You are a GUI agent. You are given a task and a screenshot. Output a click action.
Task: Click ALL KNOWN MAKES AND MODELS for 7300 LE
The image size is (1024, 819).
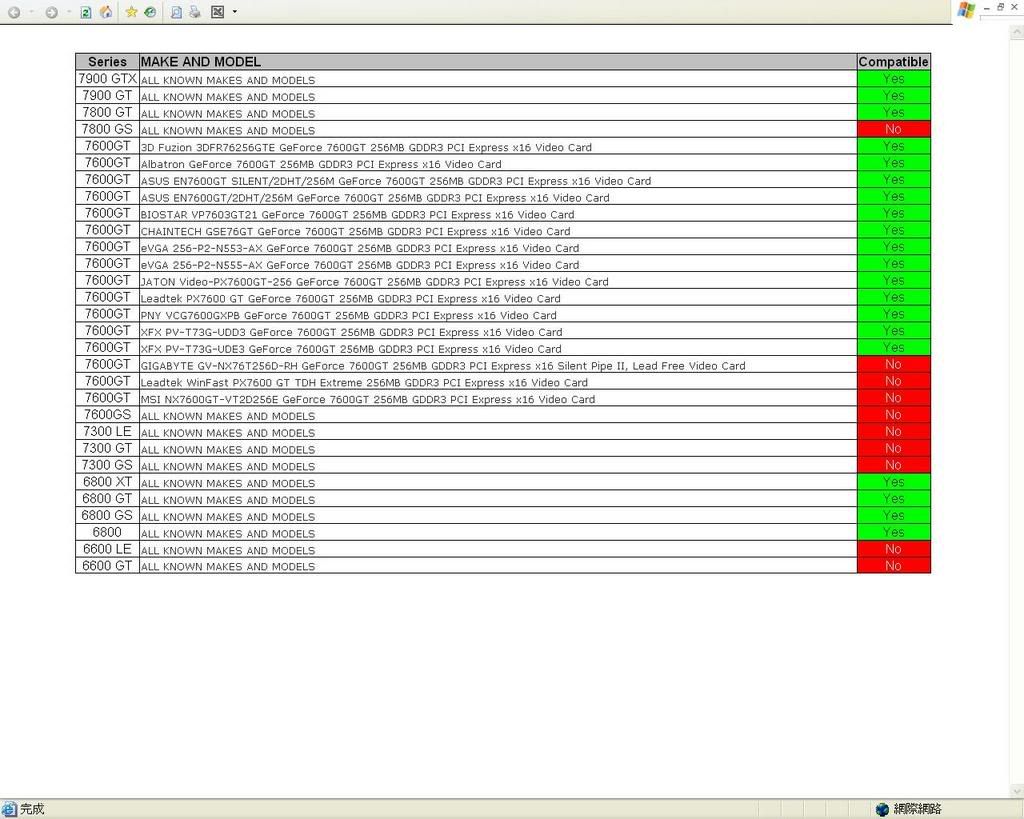228,433
